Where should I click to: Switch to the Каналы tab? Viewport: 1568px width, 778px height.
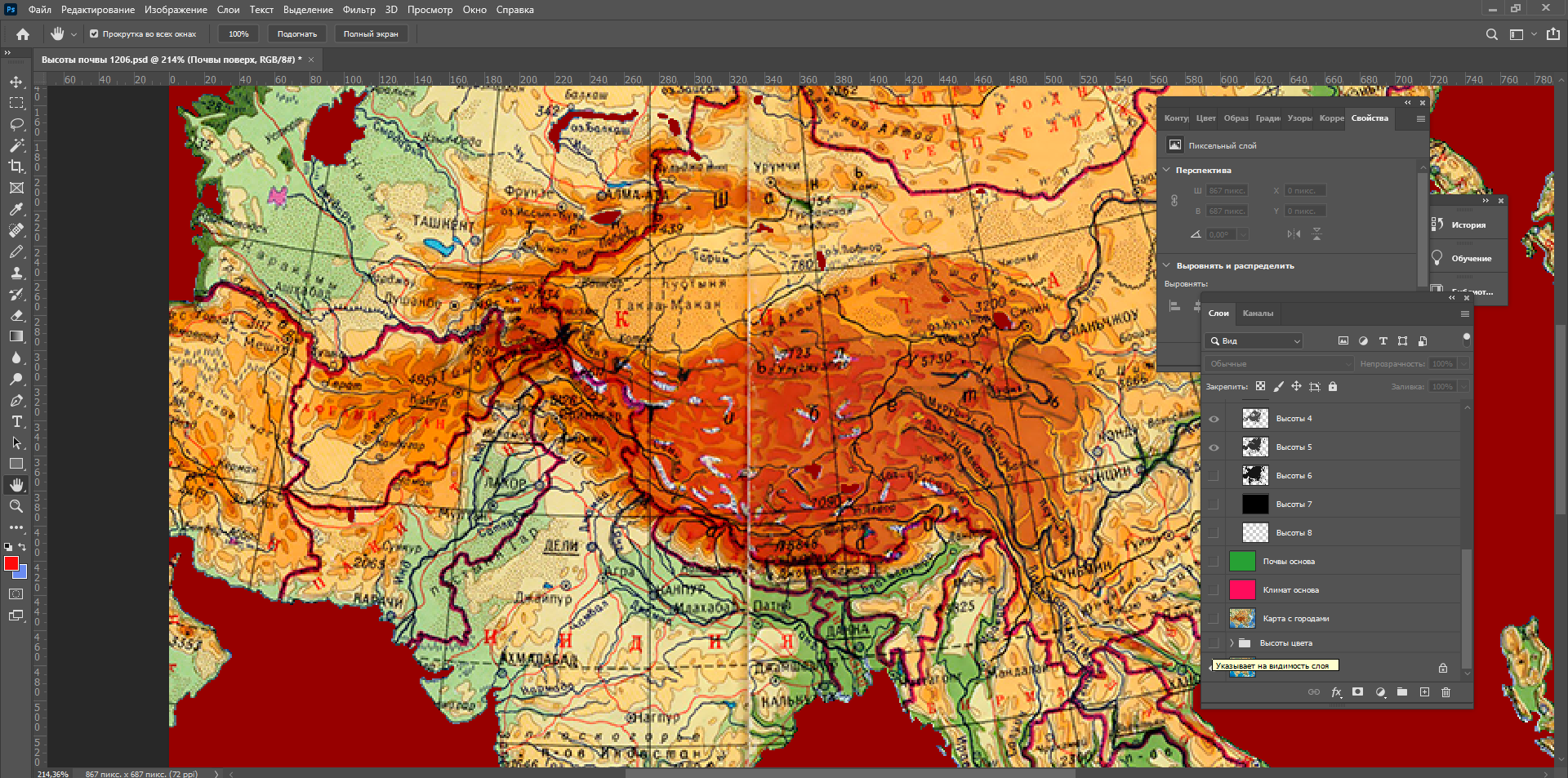click(x=1258, y=313)
